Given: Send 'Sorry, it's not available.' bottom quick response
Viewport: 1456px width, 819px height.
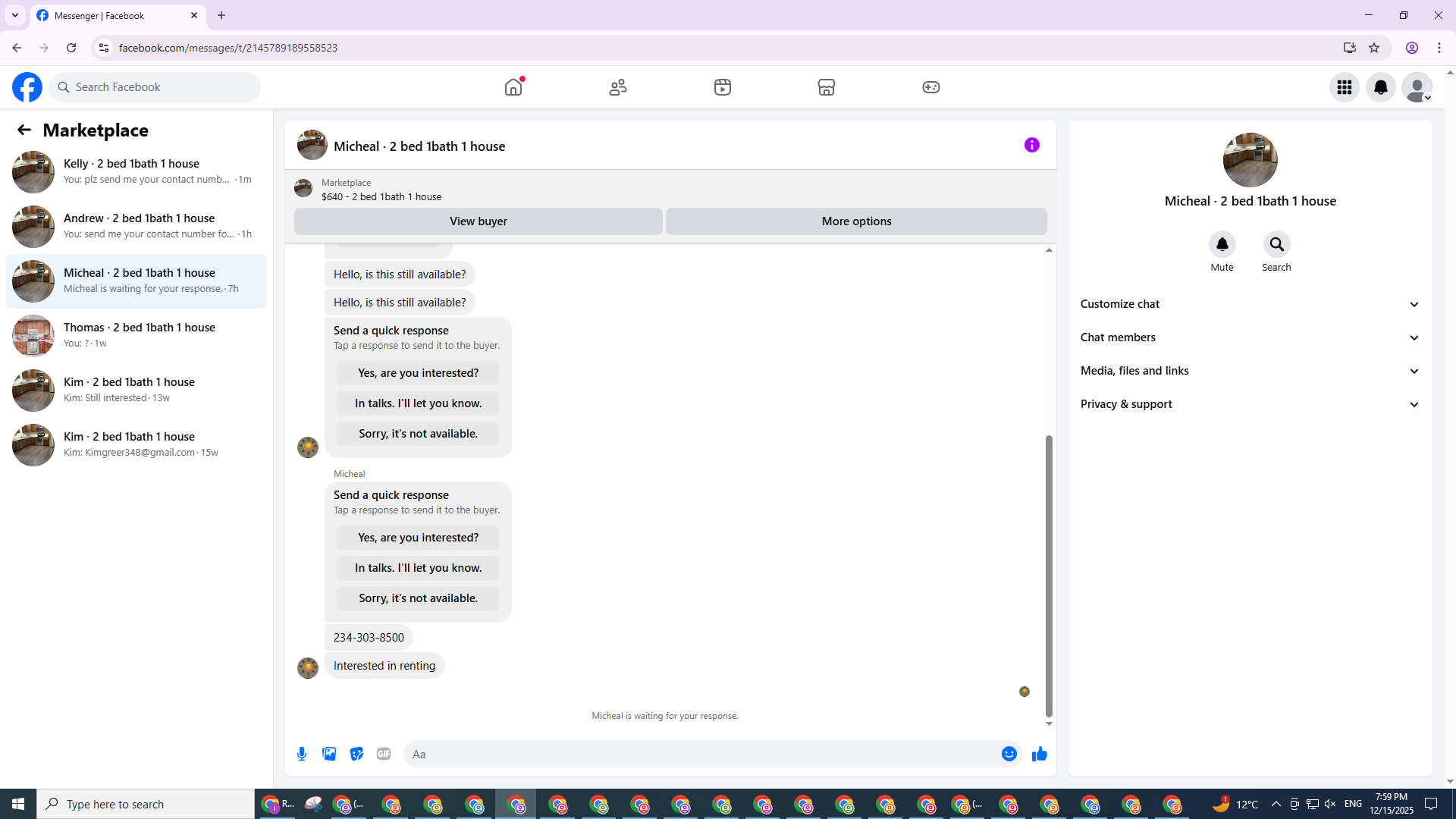Looking at the screenshot, I should [418, 598].
